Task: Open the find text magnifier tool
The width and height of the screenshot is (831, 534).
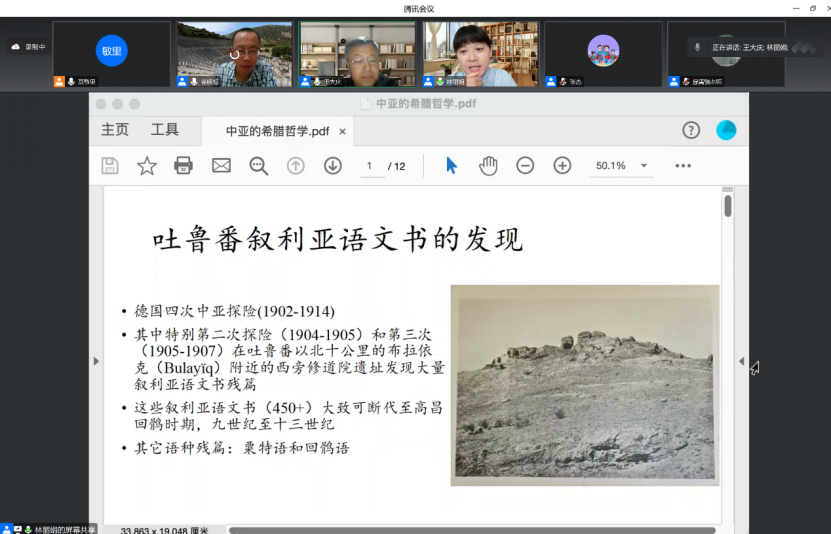Action: (259, 166)
